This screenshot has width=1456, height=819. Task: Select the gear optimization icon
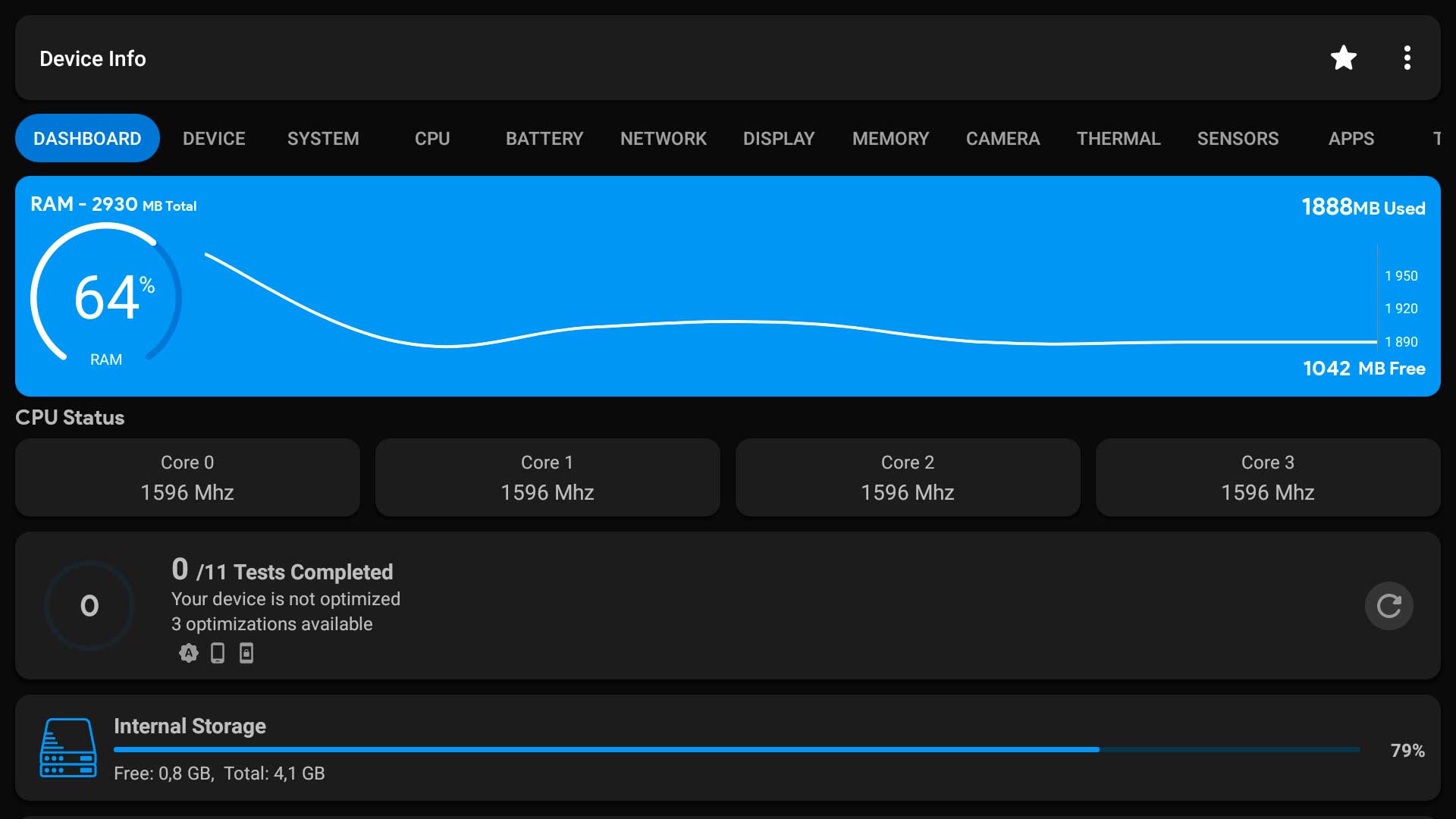point(188,653)
